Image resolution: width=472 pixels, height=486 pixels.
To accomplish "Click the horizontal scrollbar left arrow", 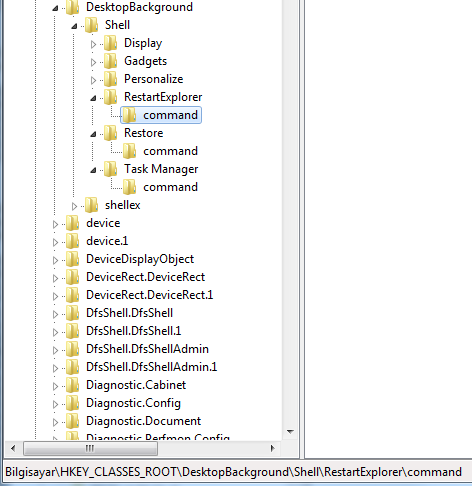I will click(x=13, y=448).
